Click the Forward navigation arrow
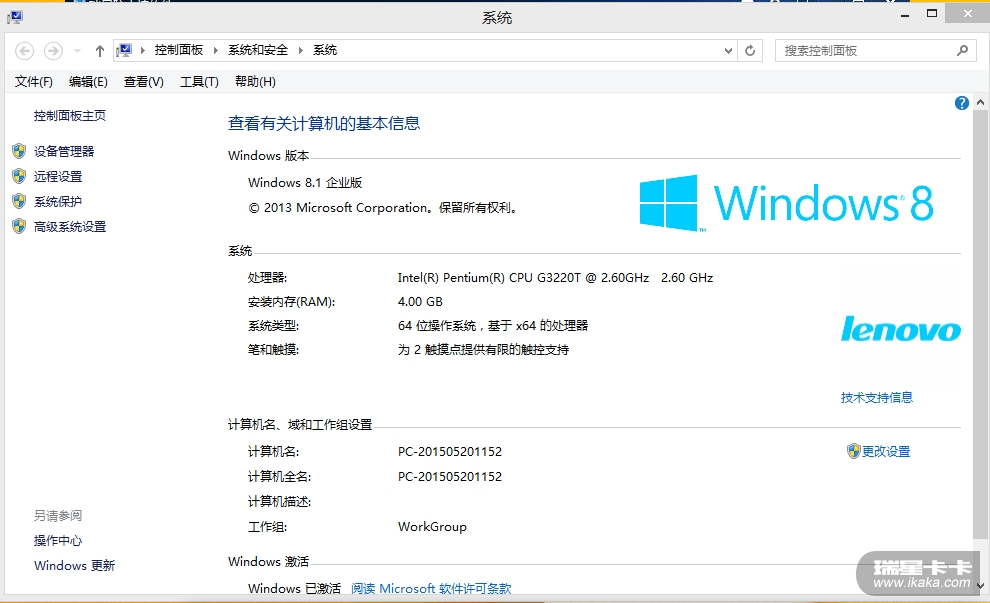This screenshot has height=603, width=990. coord(53,51)
